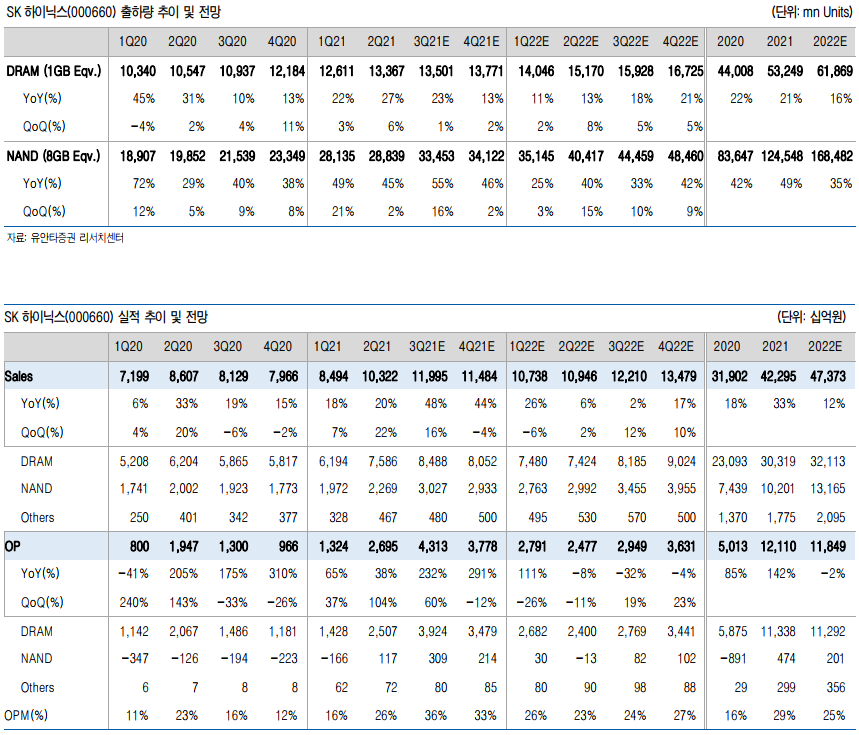Click DRAM annual OP 11,338
Viewport: 859px width, 735px height.
(778, 631)
